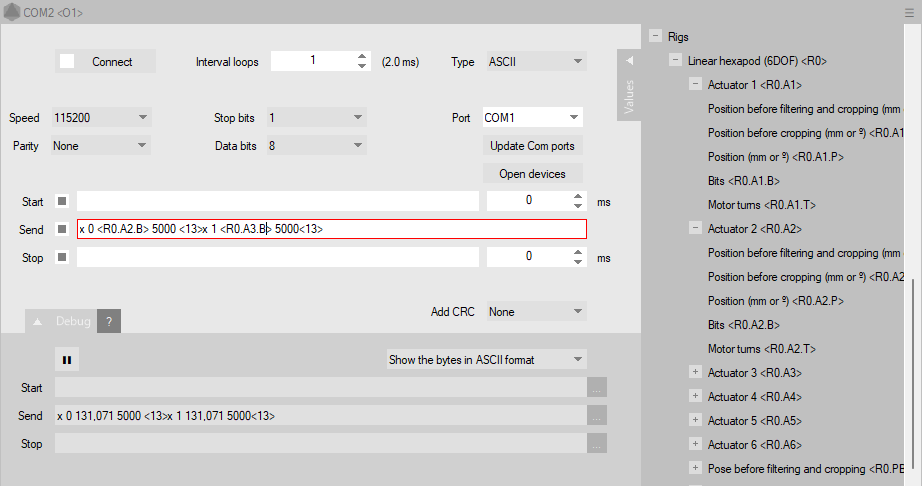The height and width of the screenshot is (486, 922).
Task: Click the Update Com ports button
Action: [532, 145]
